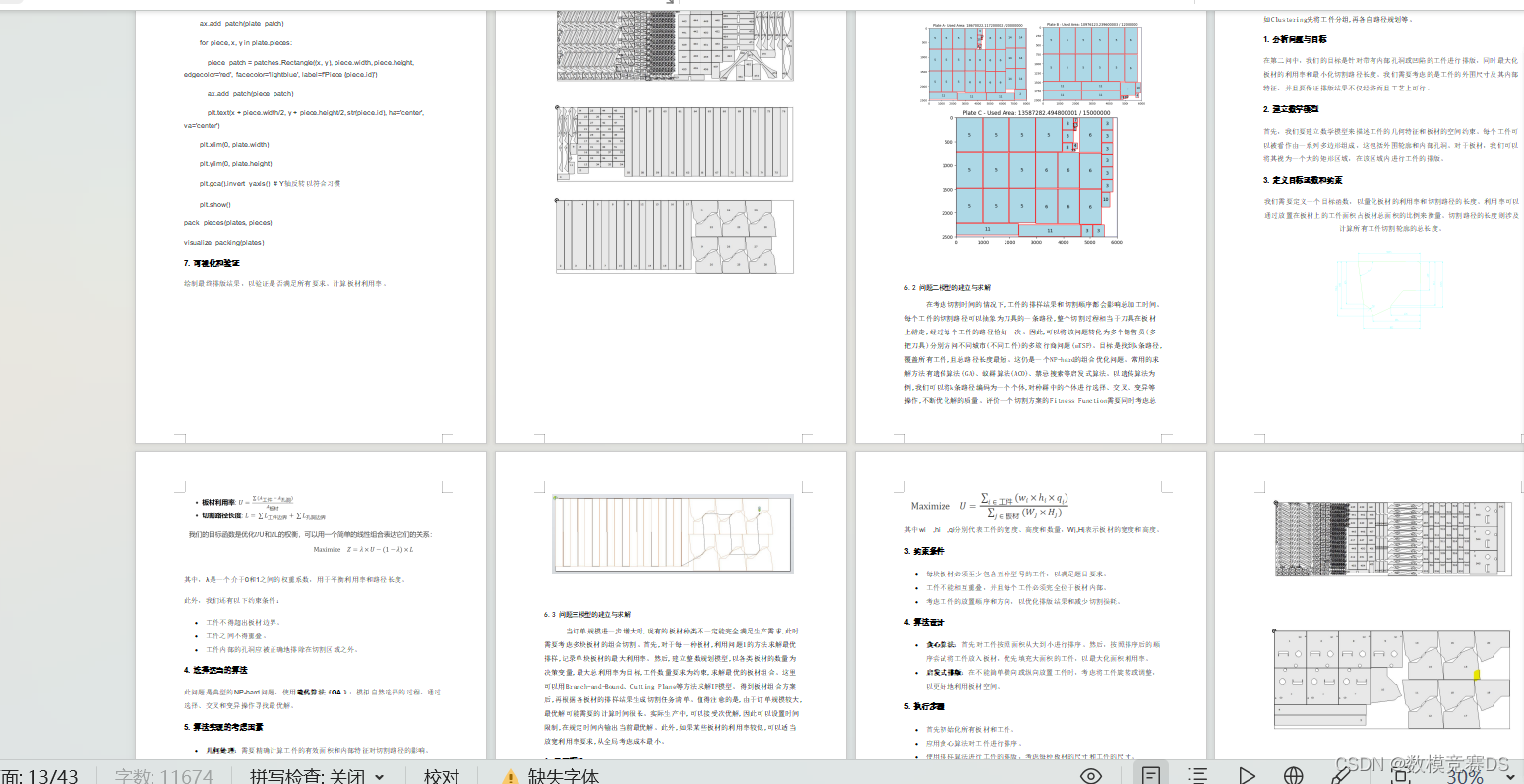Switch to outline view icon
This screenshot has height=784, width=1524.
coord(1197,776)
